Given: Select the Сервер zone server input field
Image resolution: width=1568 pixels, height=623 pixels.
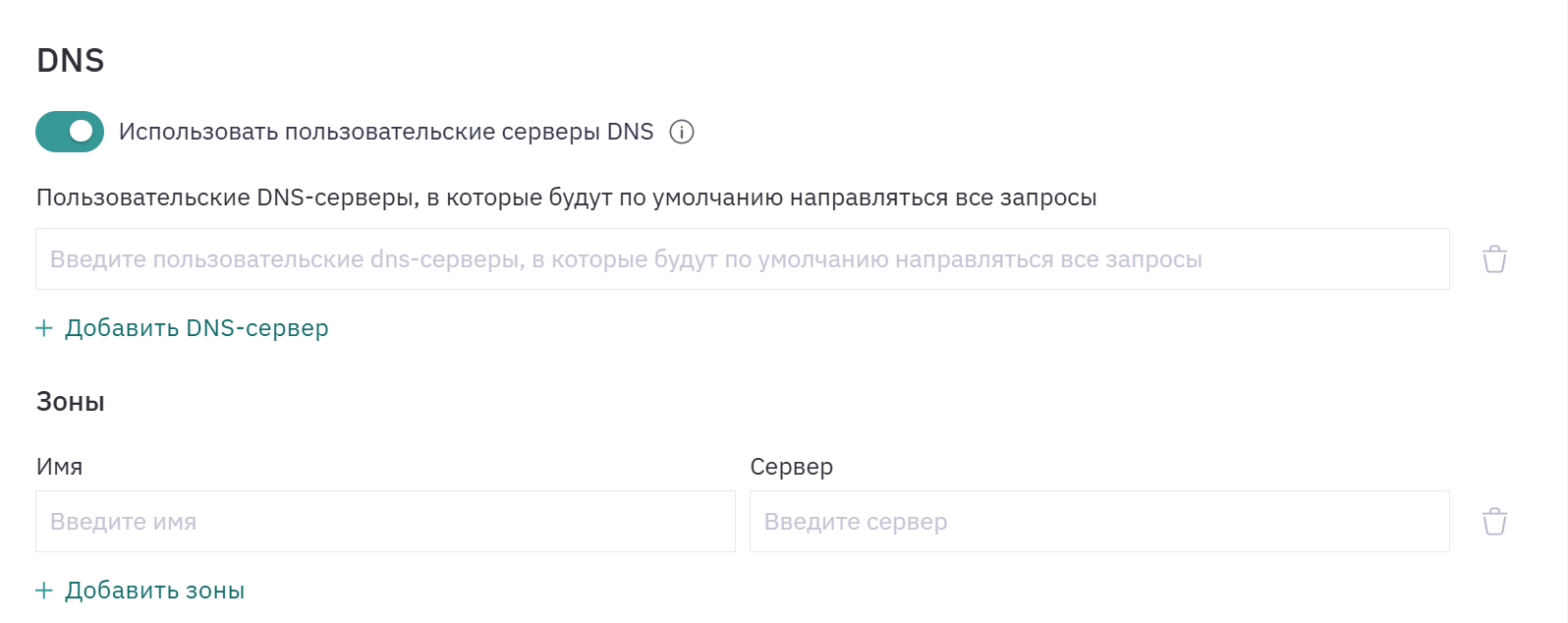Looking at the screenshot, I should [x=1099, y=522].
